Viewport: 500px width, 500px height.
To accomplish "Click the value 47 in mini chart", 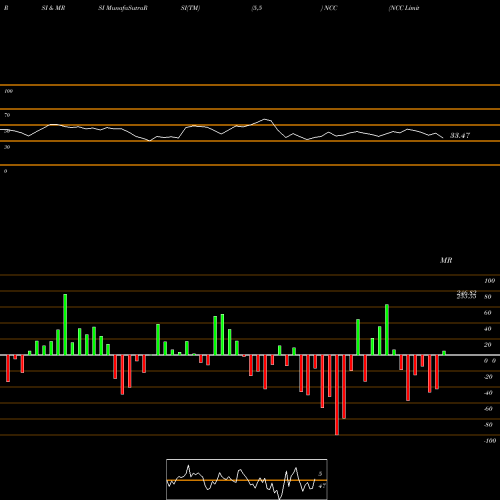I will coord(322,486).
